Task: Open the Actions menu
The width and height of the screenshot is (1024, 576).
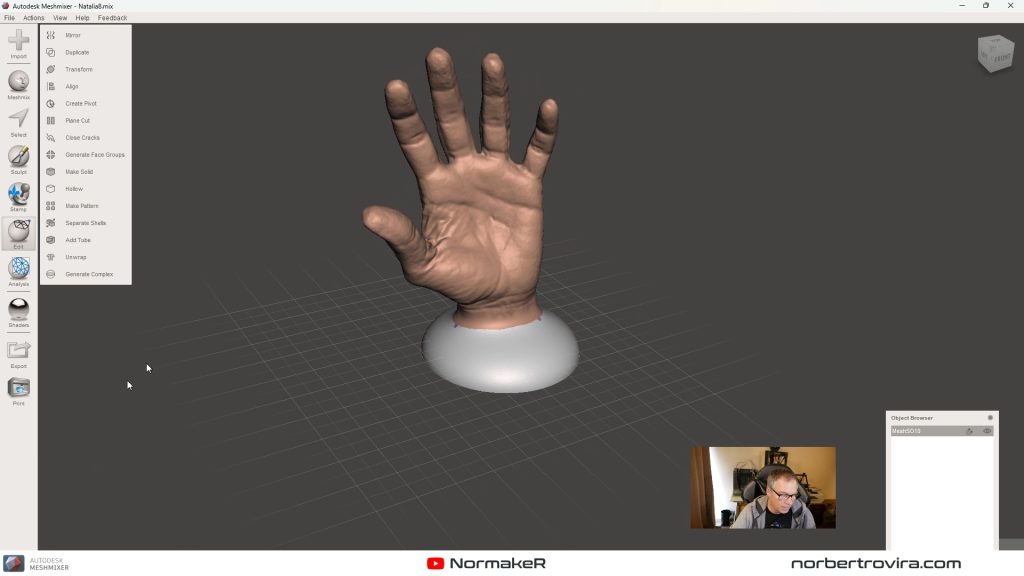Action: (34, 18)
